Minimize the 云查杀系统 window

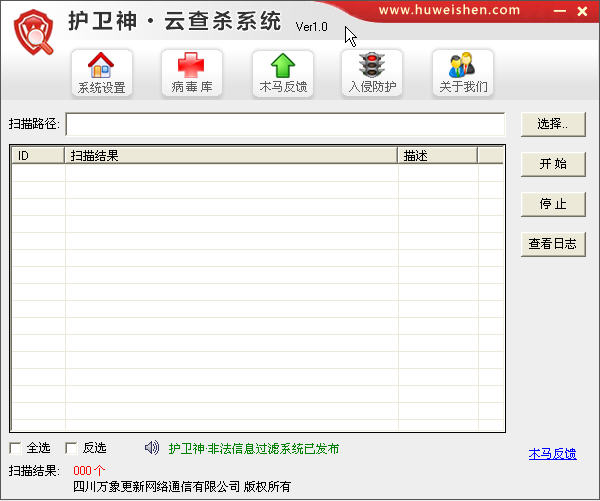pos(559,11)
